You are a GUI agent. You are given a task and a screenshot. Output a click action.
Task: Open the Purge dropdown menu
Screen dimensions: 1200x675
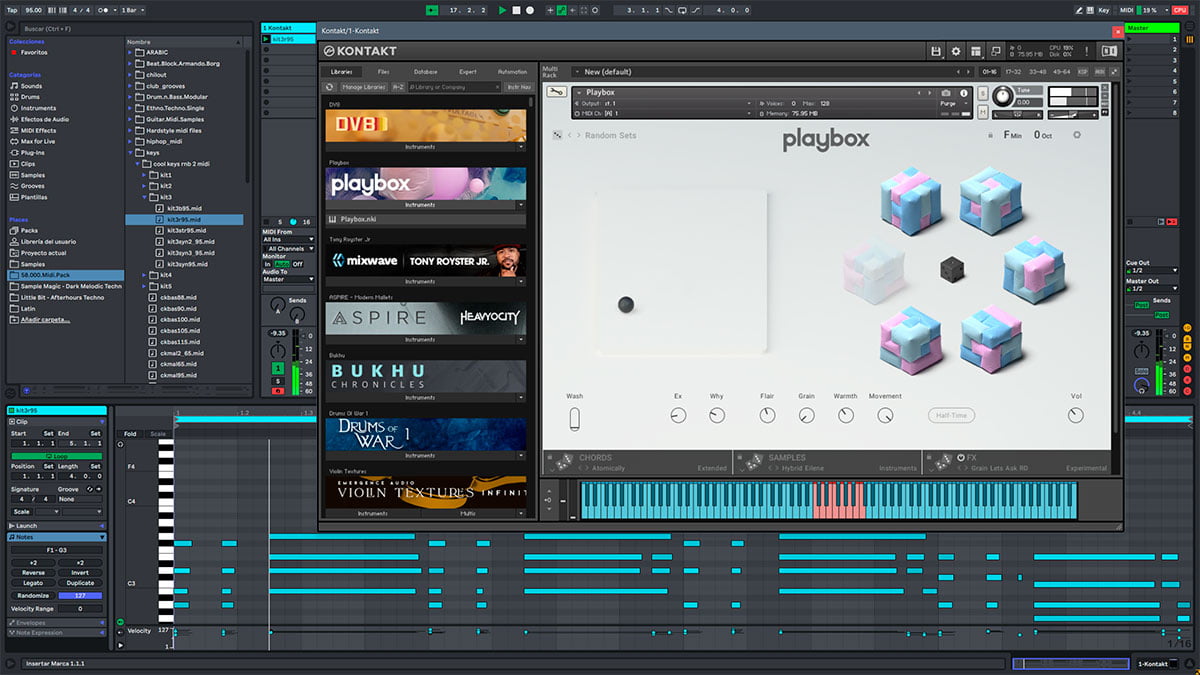tap(952, 104)
